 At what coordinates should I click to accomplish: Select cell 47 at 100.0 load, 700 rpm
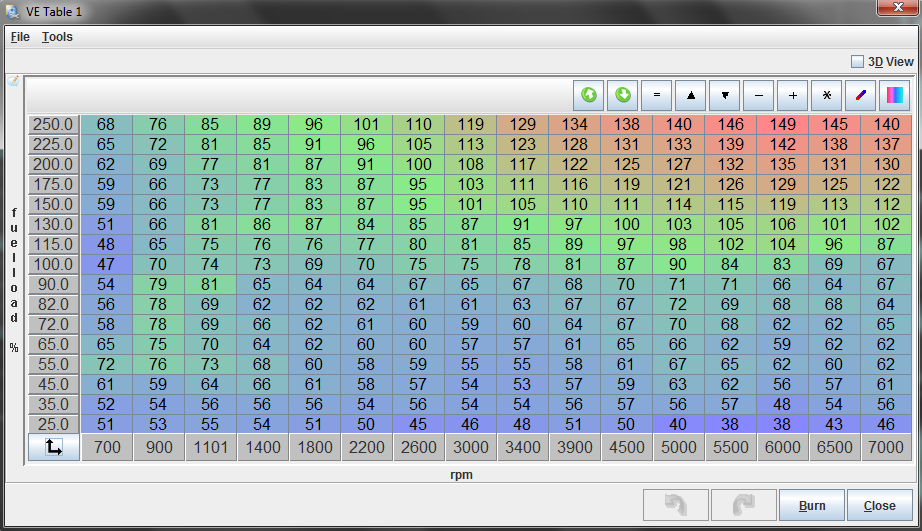tap(106, 265)
